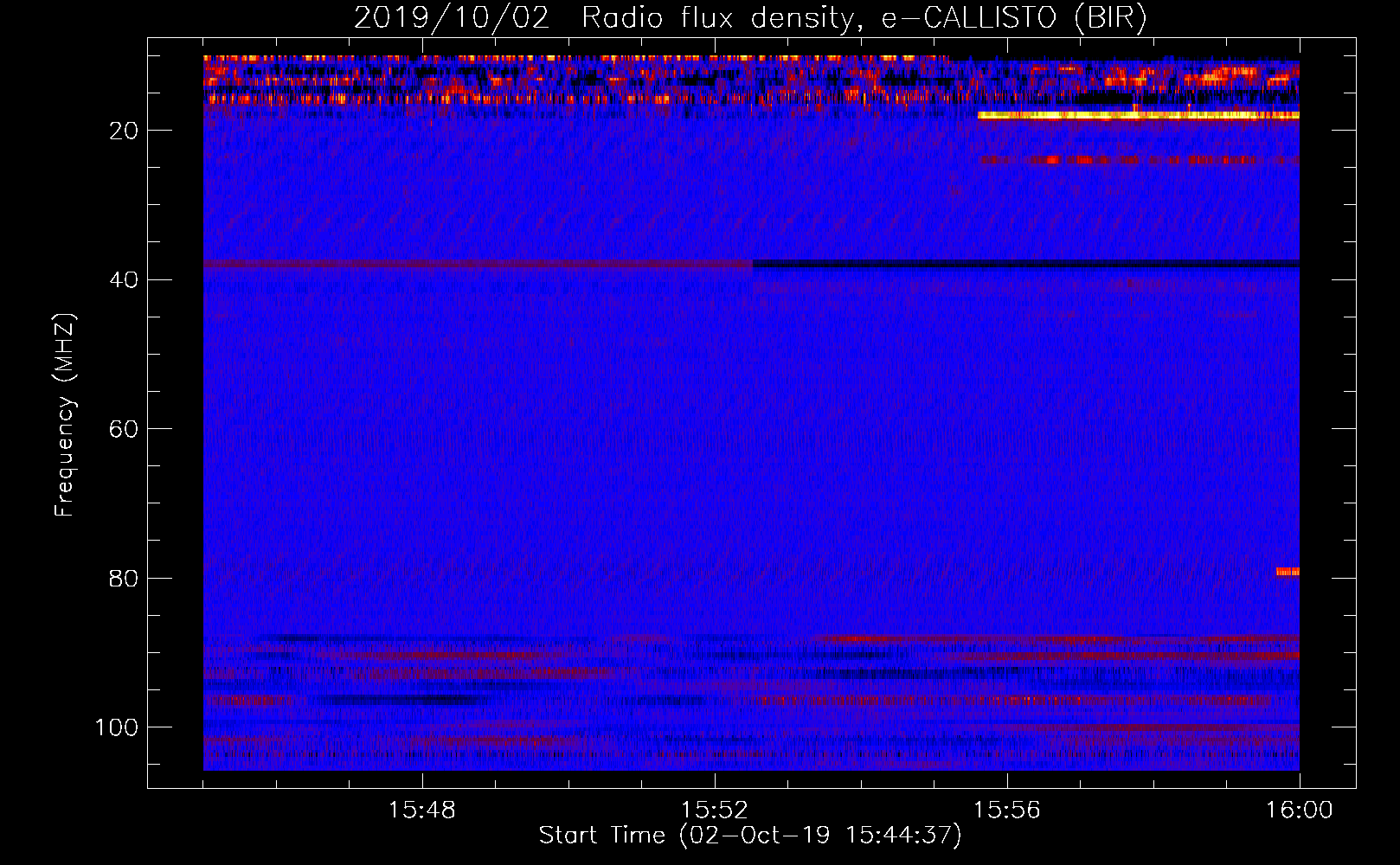The image size is (1400, 865).
Task: Click the plot title text "Radio flux density, e-CALLISTO (BIR)"
Action: point(864,18)
